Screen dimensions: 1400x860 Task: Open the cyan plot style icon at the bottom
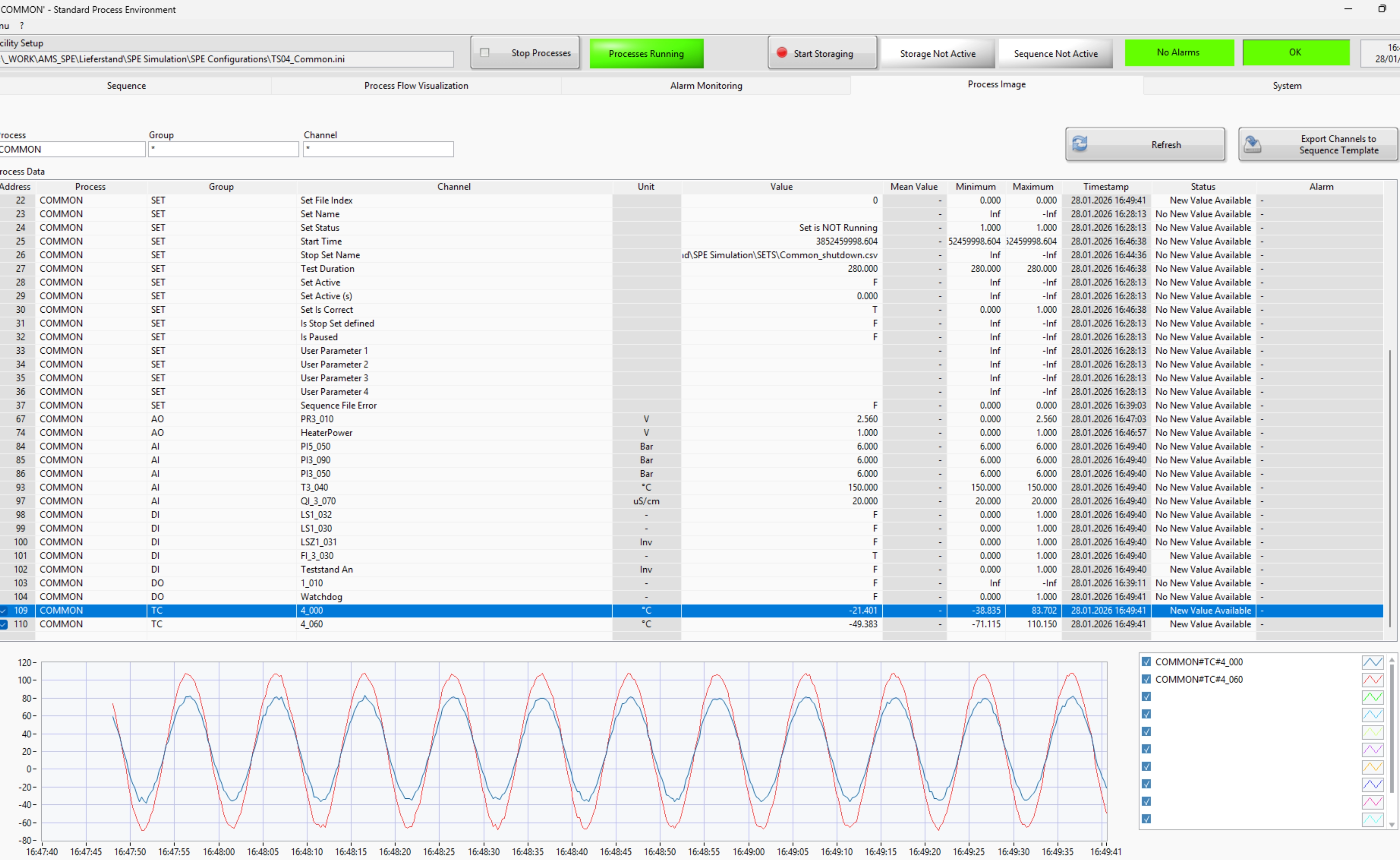(x=1372, y=819)
